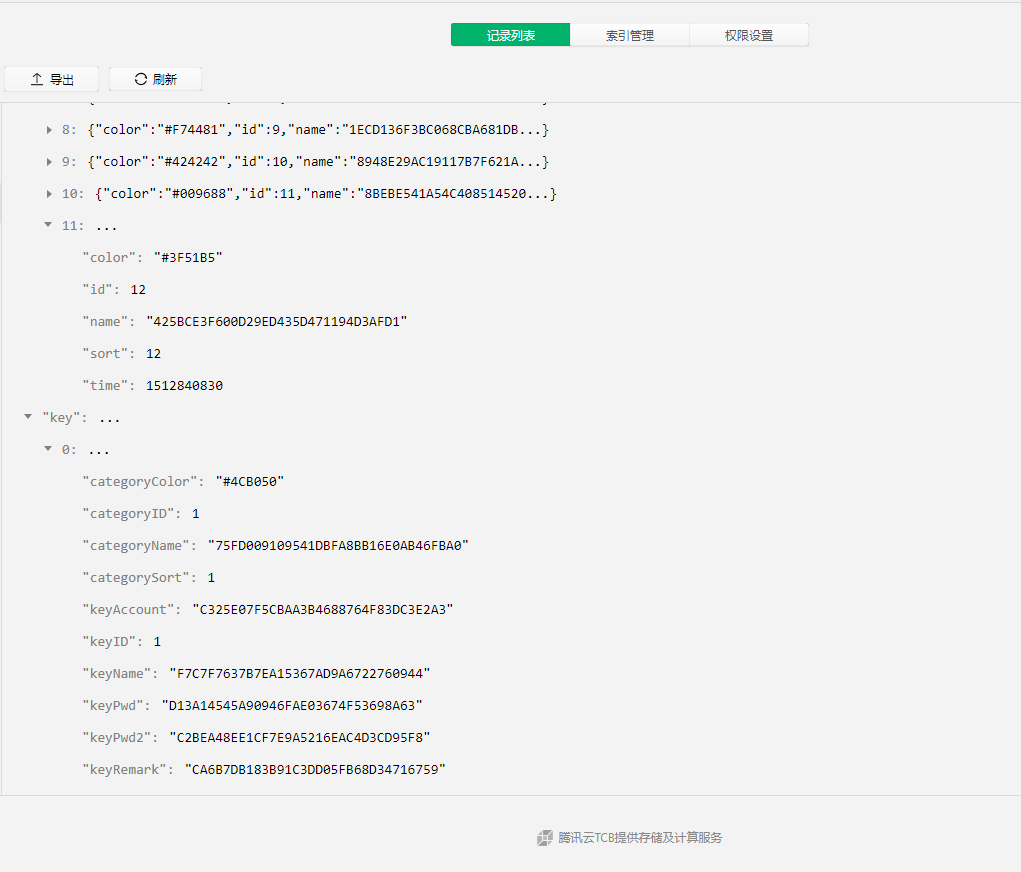Select categoryColor value "#4CB050"
Image resolution: width=1021 pixels, height=872 pixels.
point(250,482)
